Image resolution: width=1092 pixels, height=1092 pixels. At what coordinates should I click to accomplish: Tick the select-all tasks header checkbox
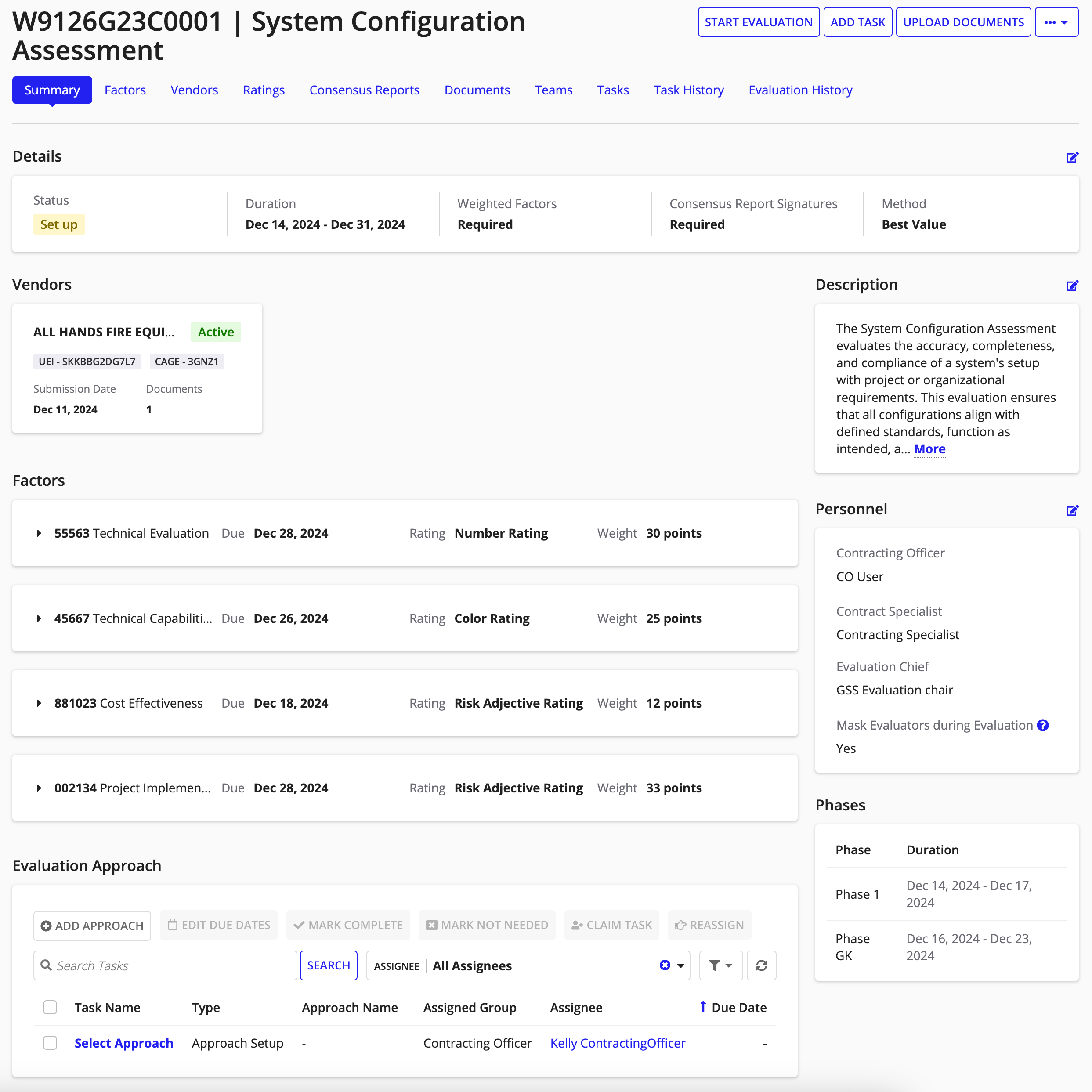coord(51,1007)
